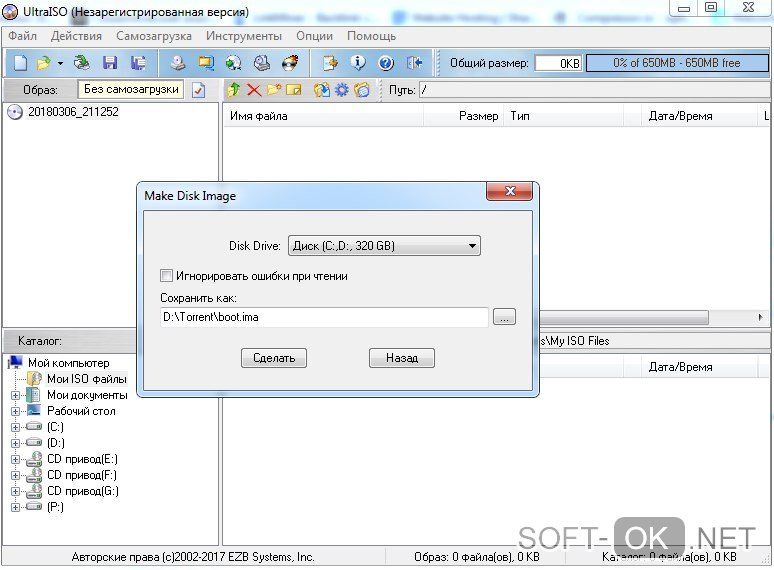Open the Опции menu
Screen dimensions: 774x570
[x=314, y=36]
